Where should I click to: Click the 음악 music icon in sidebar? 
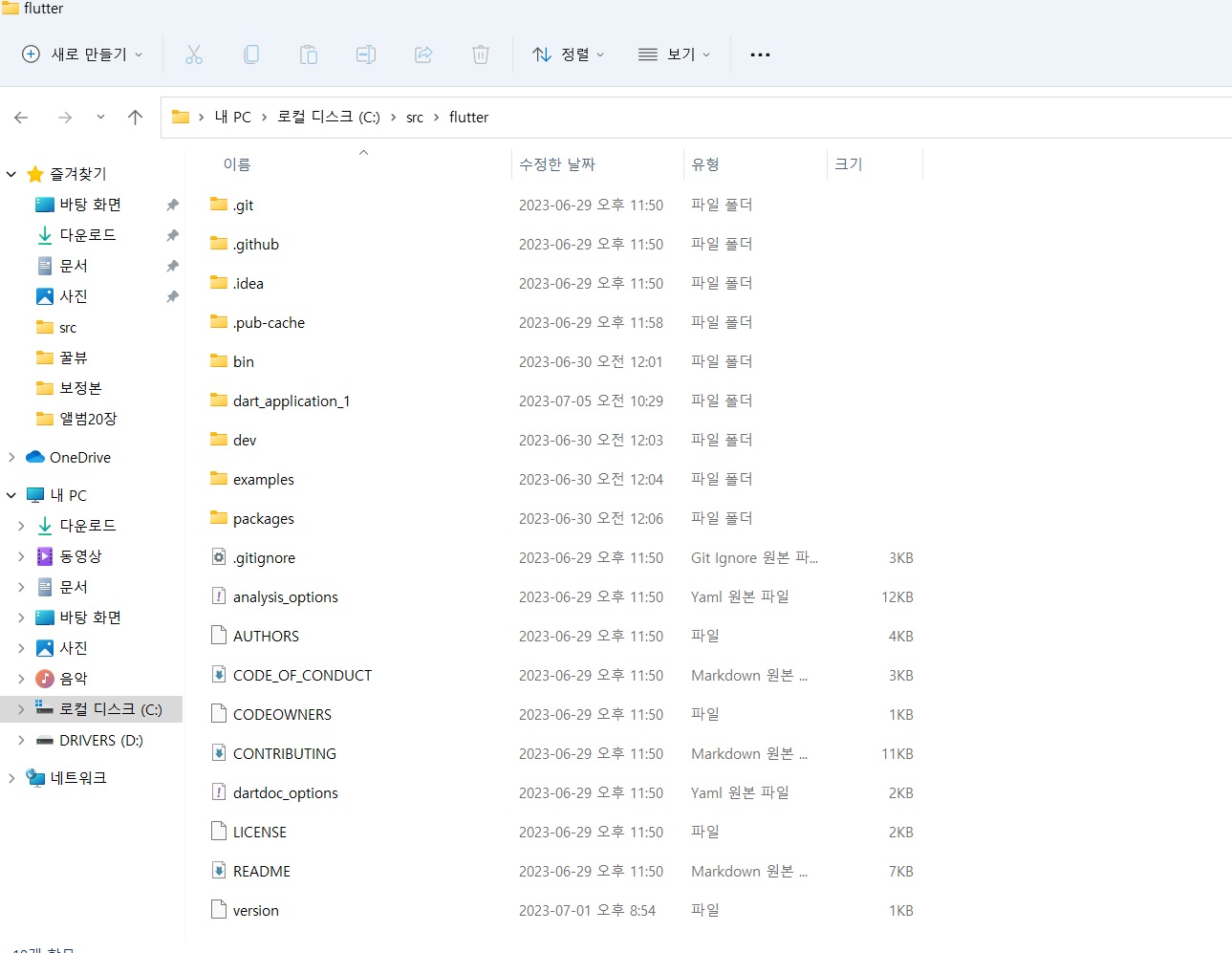(x=45, y=679)
